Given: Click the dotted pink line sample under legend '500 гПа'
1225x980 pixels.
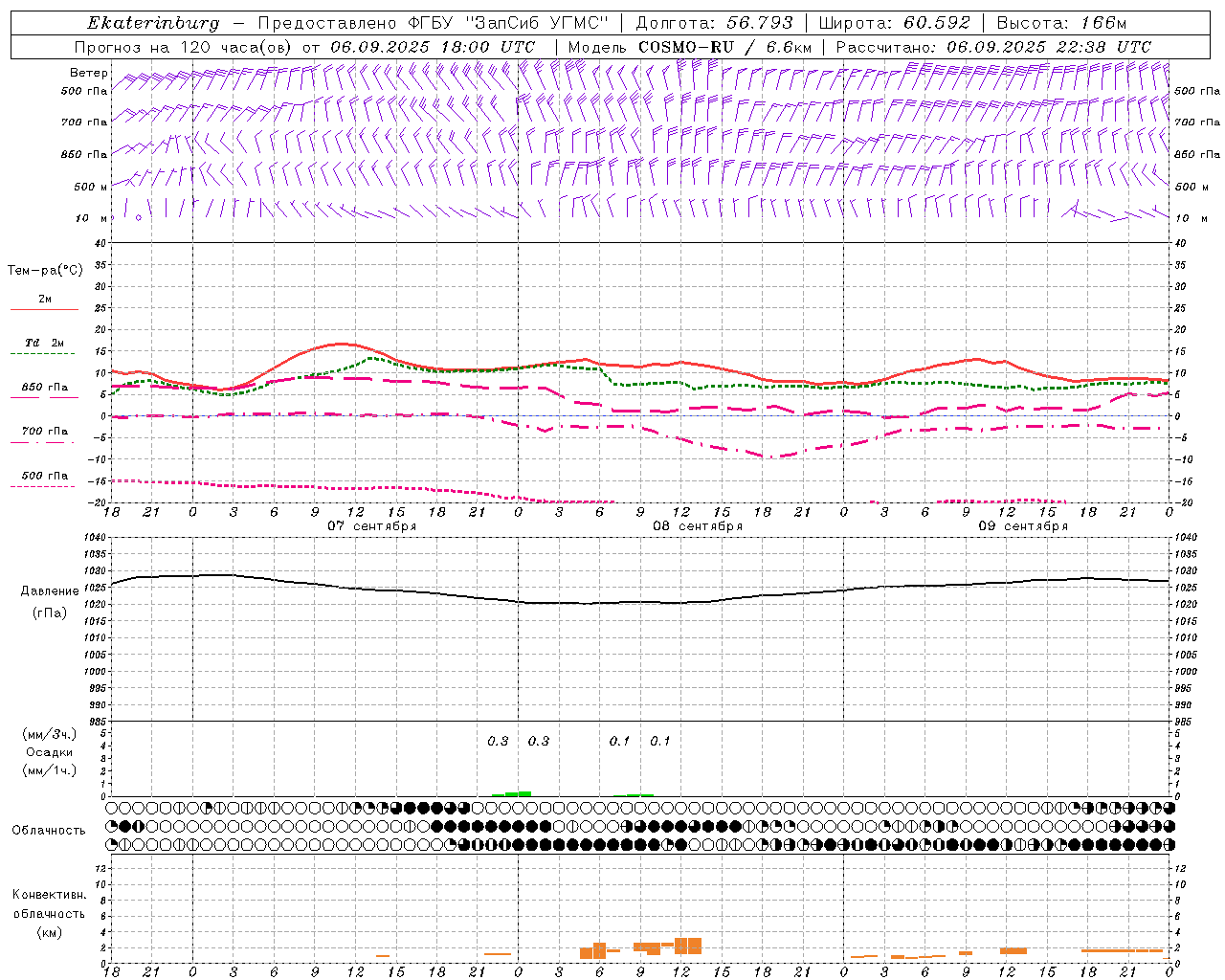Looking at the screenshot, I should [42, 487].
